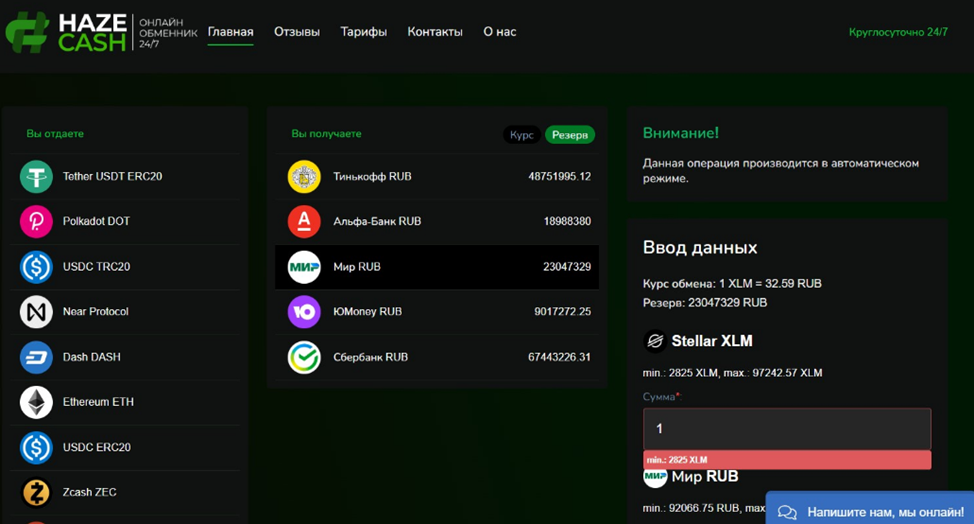Select the Zcash ZEC icon
Screen dimensions: 974x524
coord(36,492)
